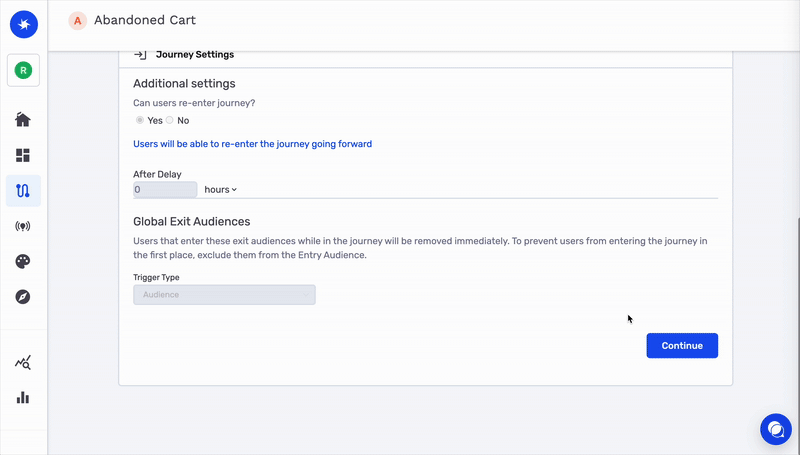Open the hours unit dropdown
This screenshot has width=800, height=455.
tap(220, 189)
